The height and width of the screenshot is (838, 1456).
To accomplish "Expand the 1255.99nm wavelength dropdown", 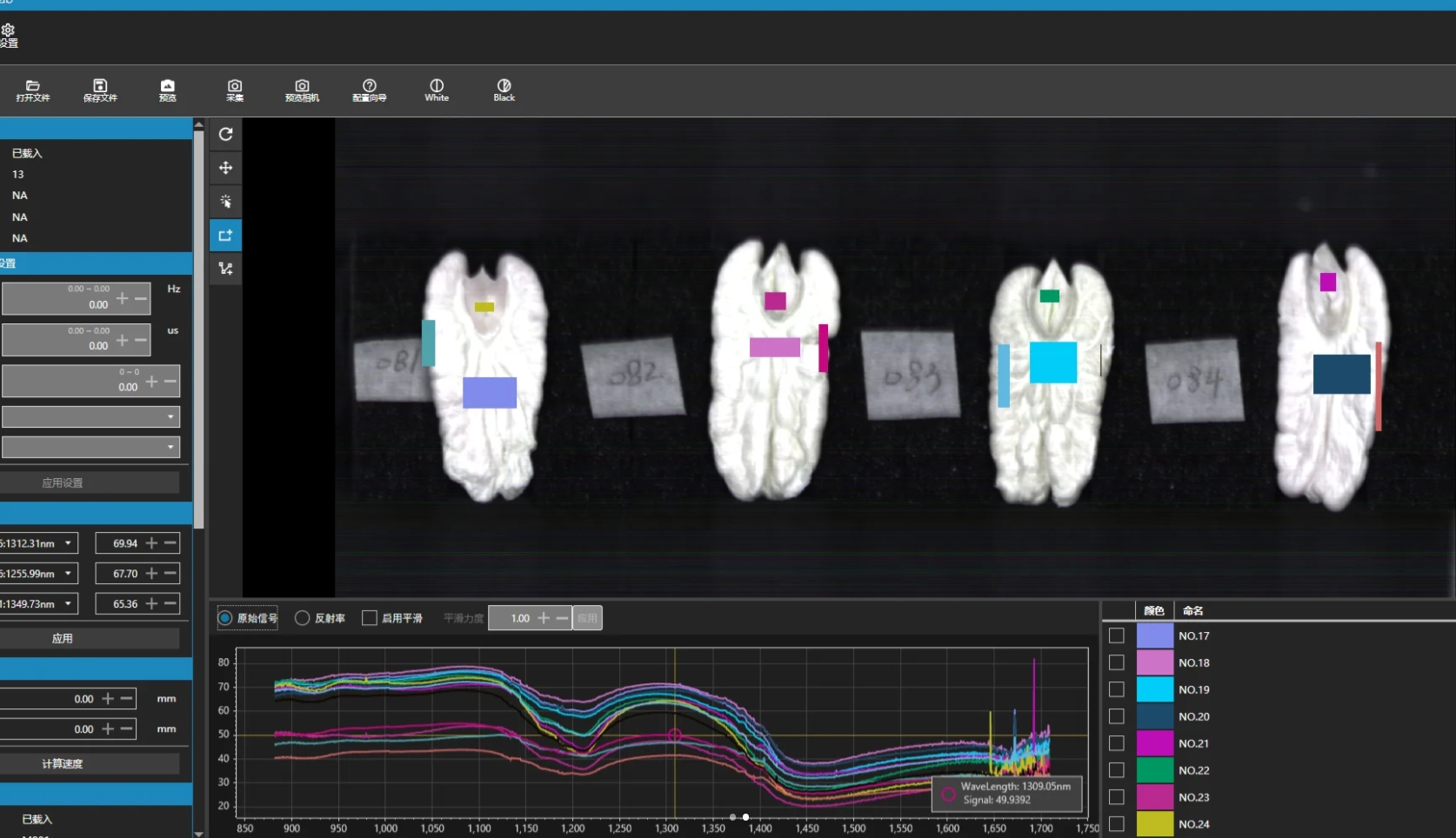I will click(x=67, y=574).
